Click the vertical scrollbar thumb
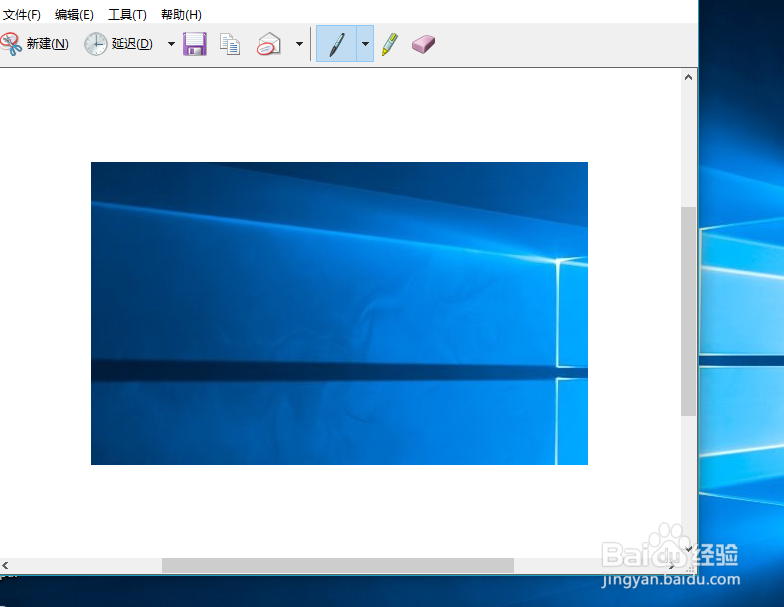This screenshot has height=607, width=784. point(688,311)
